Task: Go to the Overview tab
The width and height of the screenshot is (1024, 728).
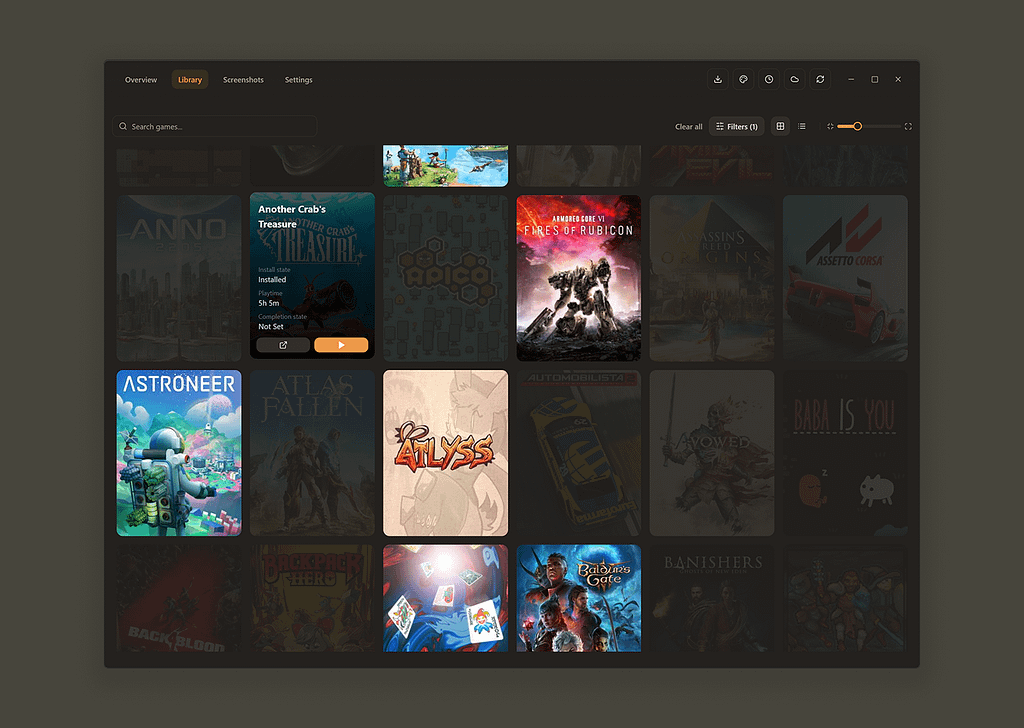Action: (x=141, y=80)
